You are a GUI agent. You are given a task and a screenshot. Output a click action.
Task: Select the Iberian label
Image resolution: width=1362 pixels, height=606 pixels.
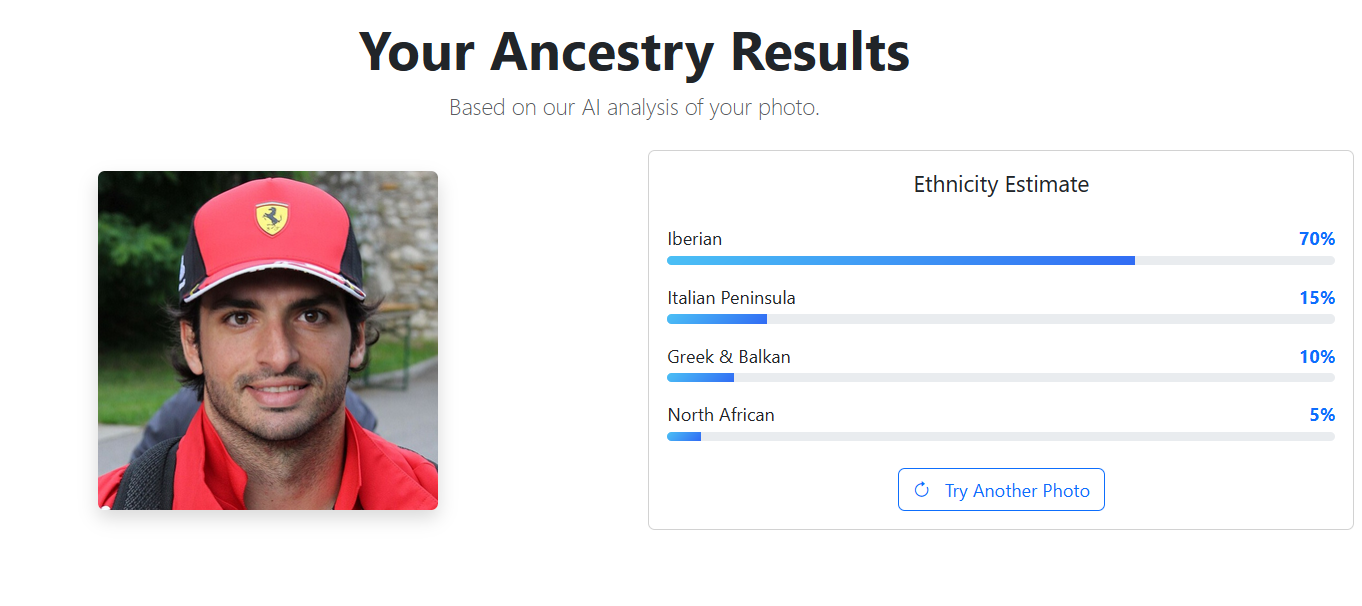(694, 239)
